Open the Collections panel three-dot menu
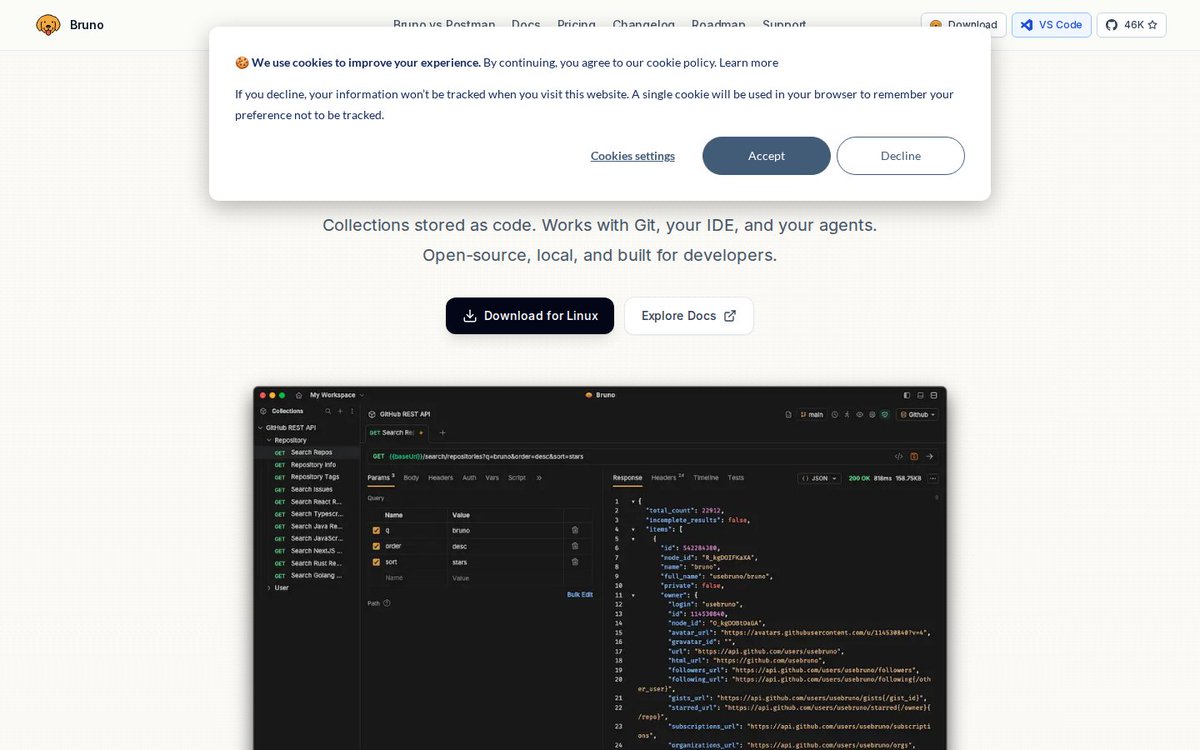 tap(352, 411)
